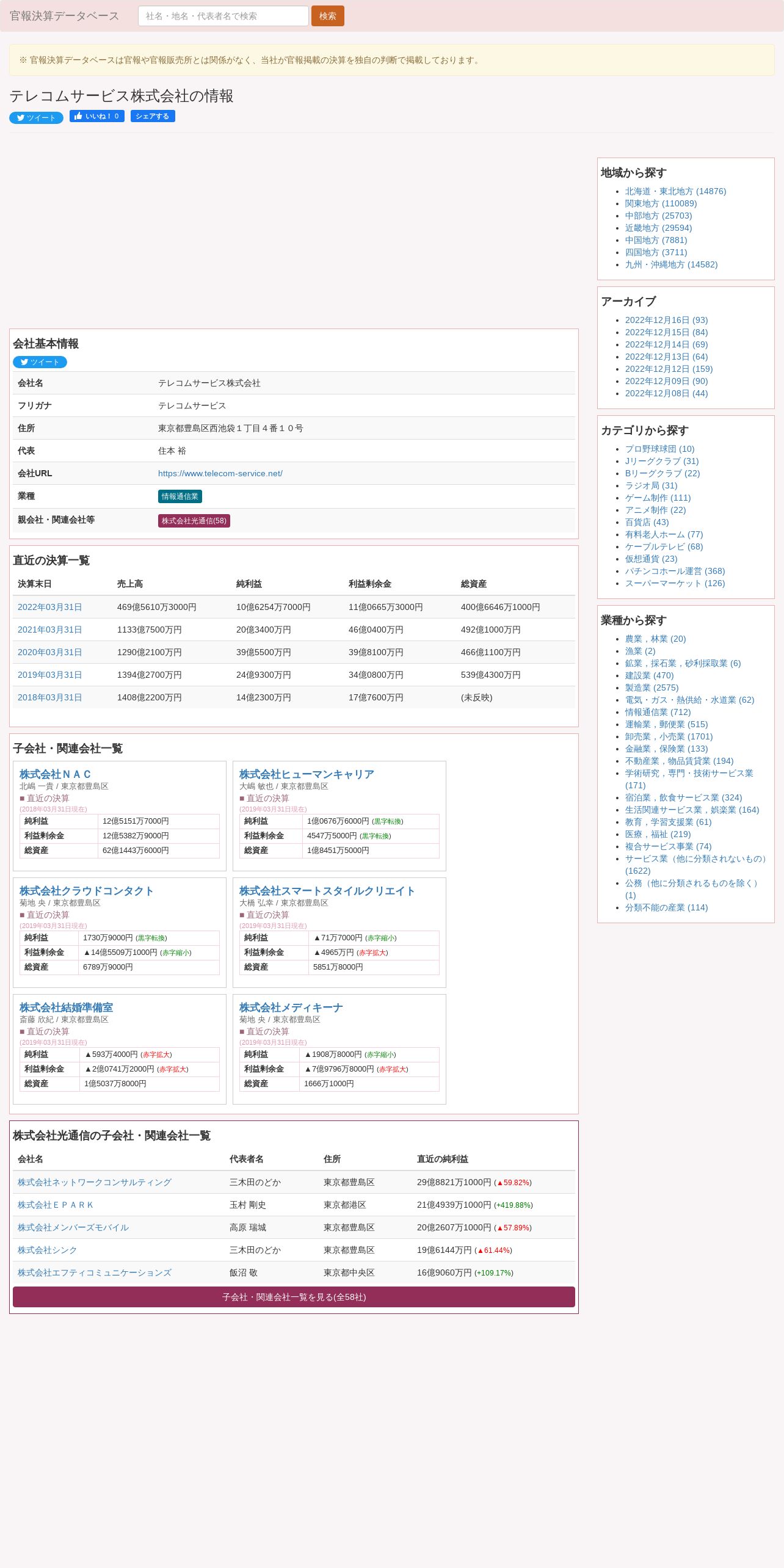The height and width of the screenshot is (1568, 784).
Task: Click the 情報通信業 industry tag
Action: tap(180, 496)
